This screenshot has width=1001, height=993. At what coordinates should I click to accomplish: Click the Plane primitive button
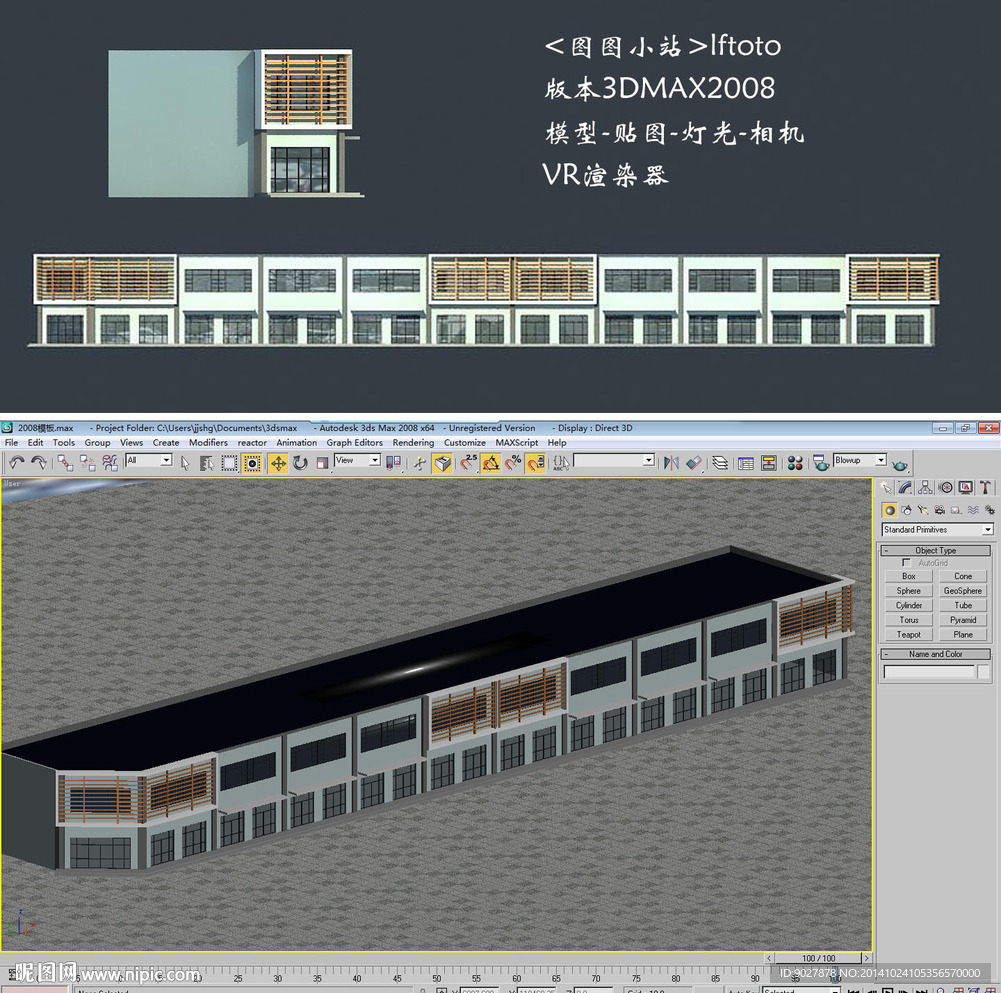tap(963, 635)
